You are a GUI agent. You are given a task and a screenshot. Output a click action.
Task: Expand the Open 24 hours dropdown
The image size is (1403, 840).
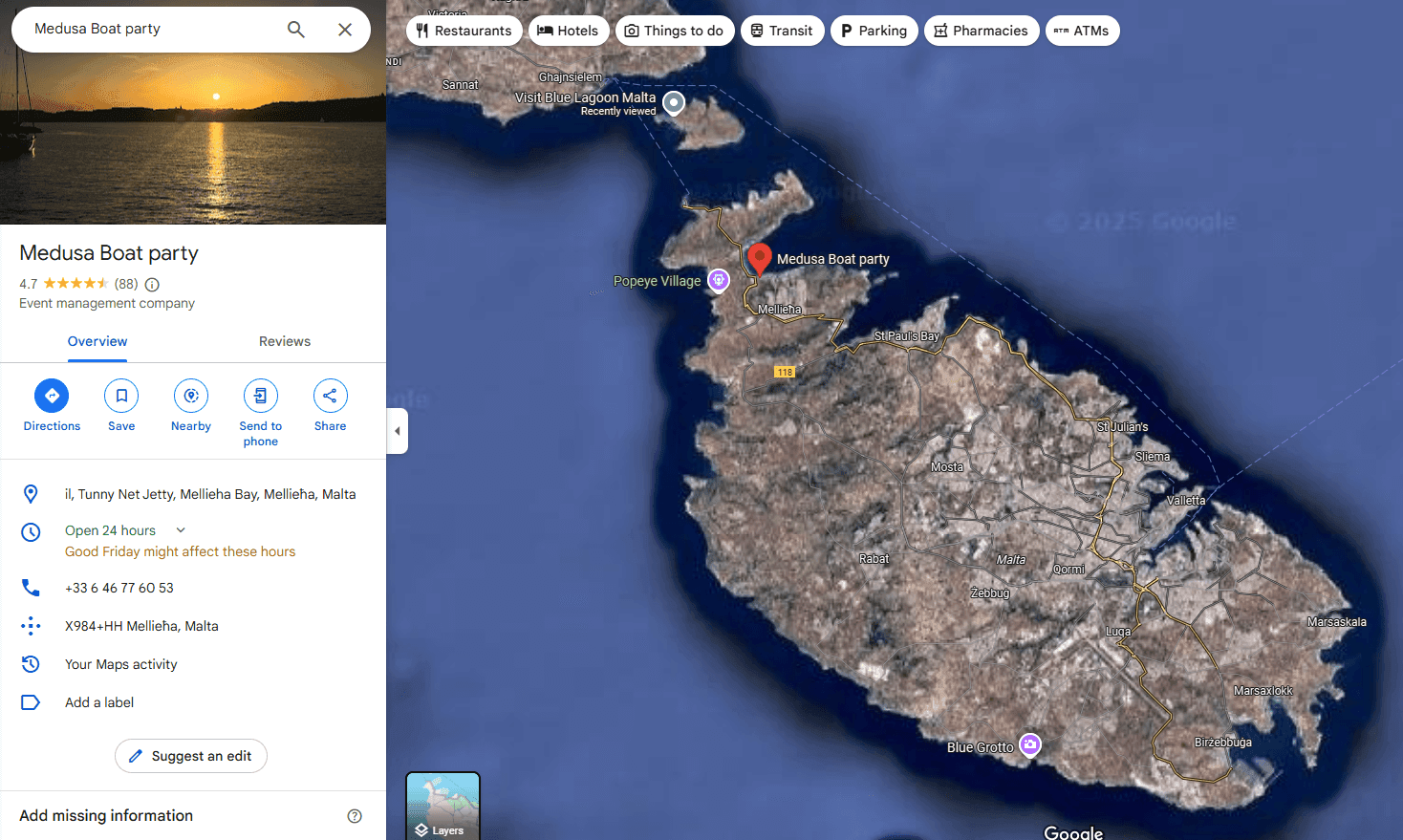tap(181, 530)
